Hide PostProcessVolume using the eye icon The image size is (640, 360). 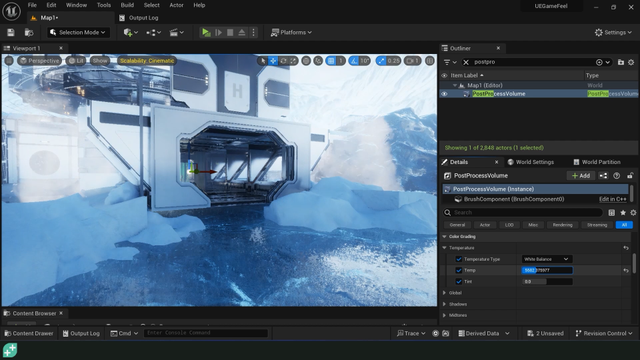tap(444, 94)
